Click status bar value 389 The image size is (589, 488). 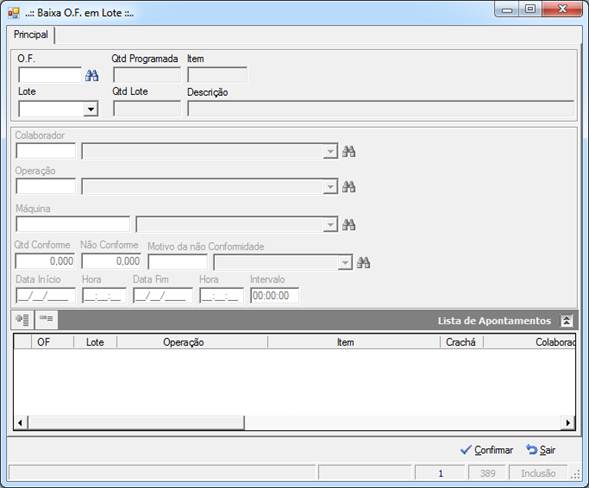(488, 473)
